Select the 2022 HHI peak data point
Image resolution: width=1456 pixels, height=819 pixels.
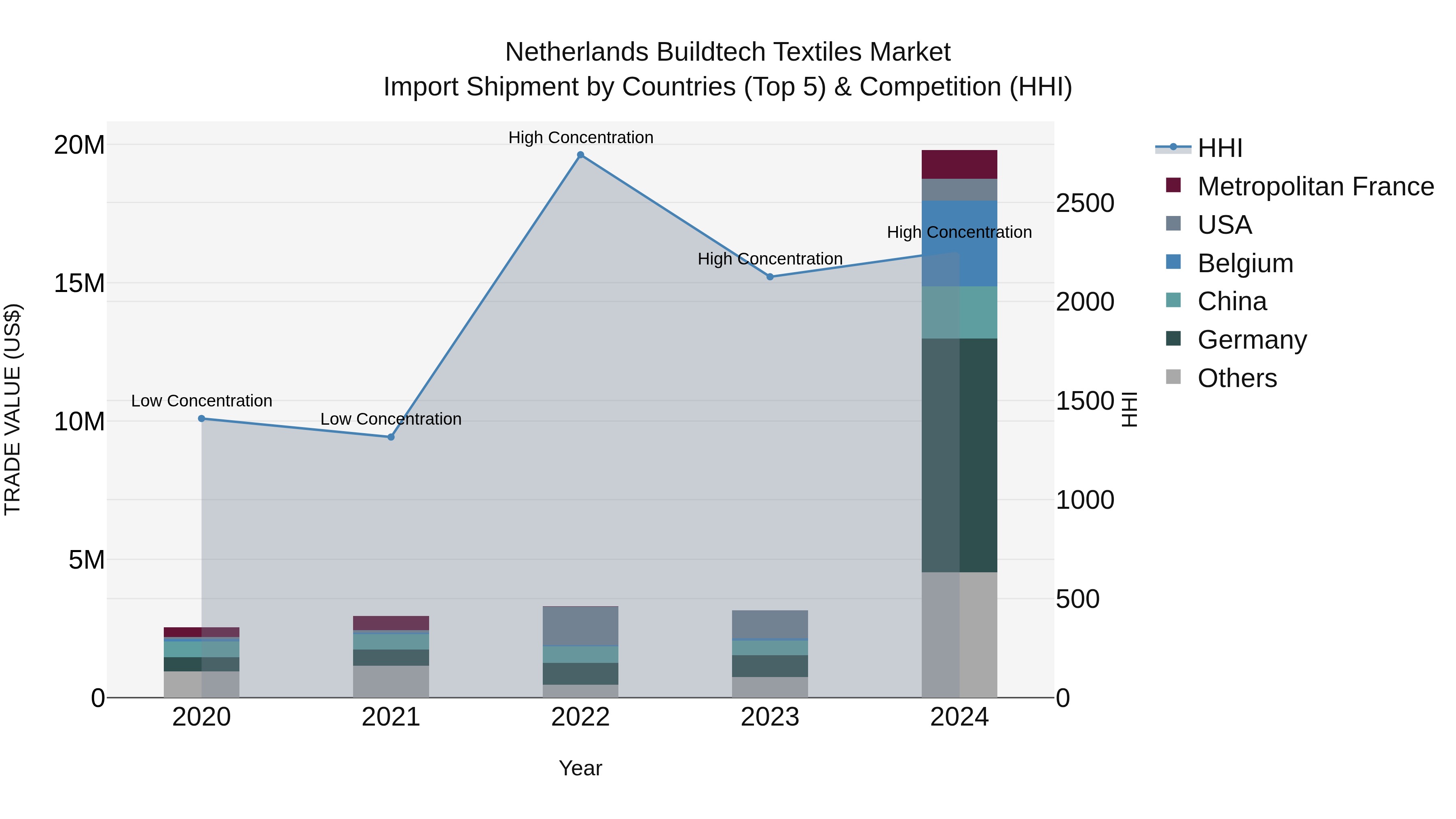tap(580, 155)
